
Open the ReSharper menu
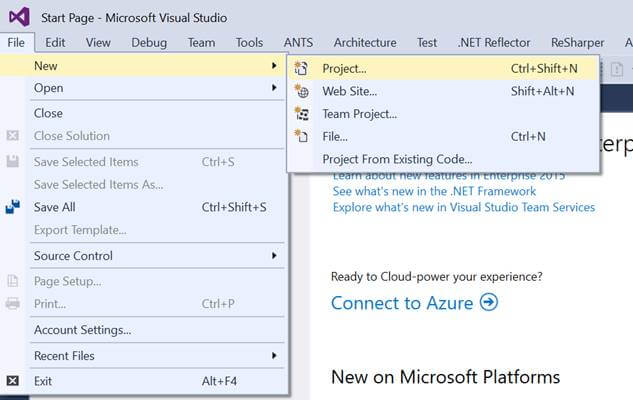pyautogui.click(x=576, y=42)
